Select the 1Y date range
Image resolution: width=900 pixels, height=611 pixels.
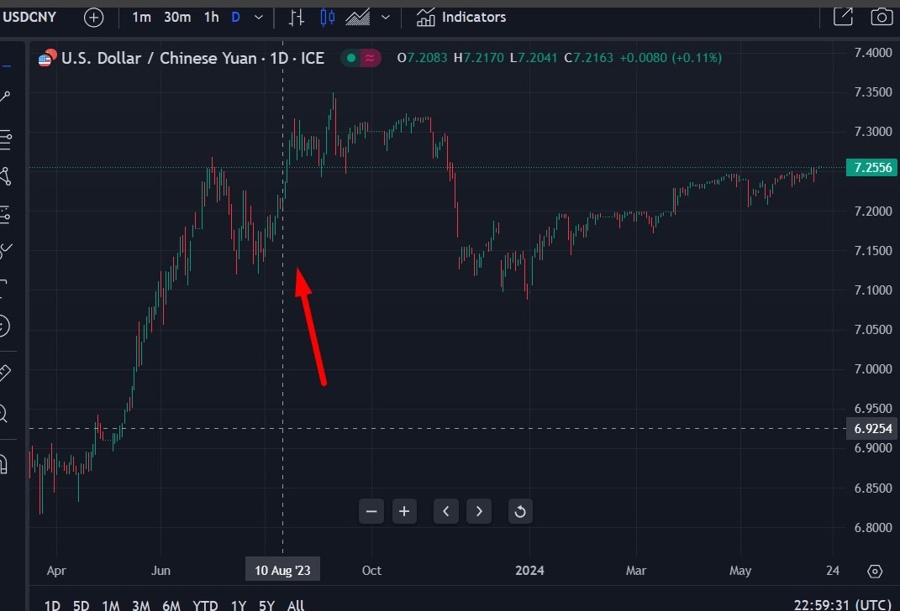238,605
